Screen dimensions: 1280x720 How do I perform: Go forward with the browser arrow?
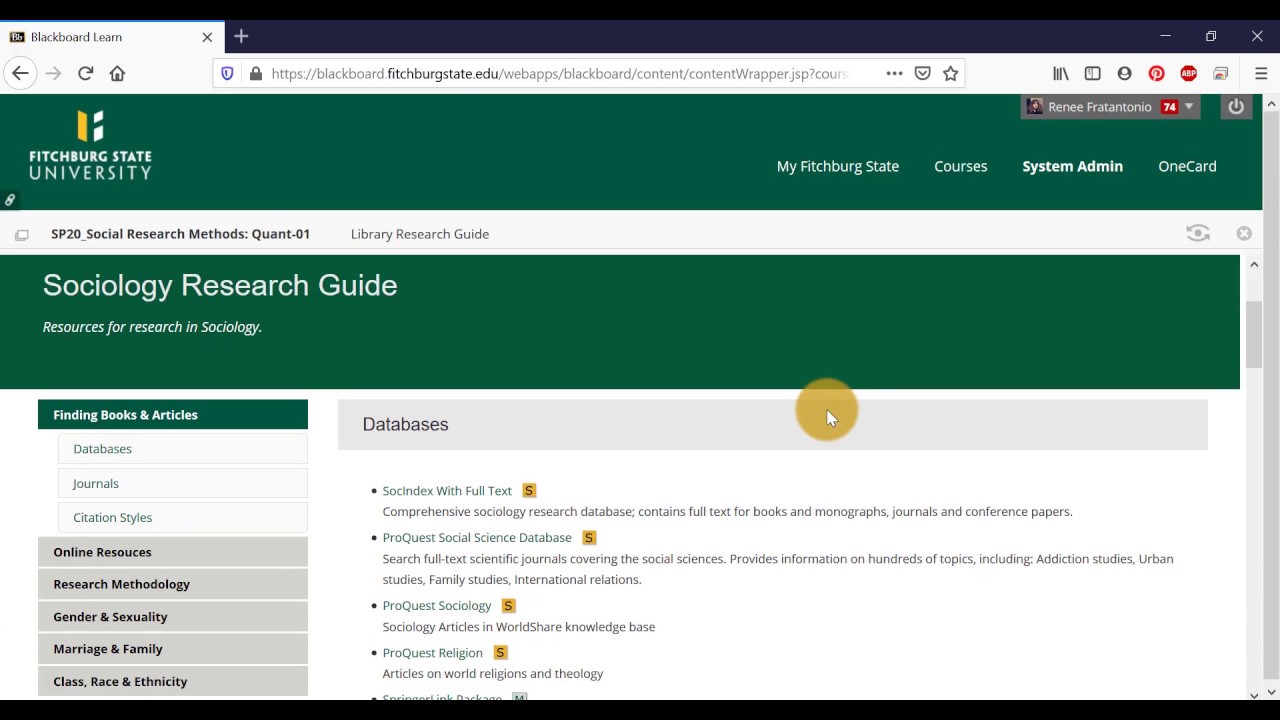click(x=53, y=73)
